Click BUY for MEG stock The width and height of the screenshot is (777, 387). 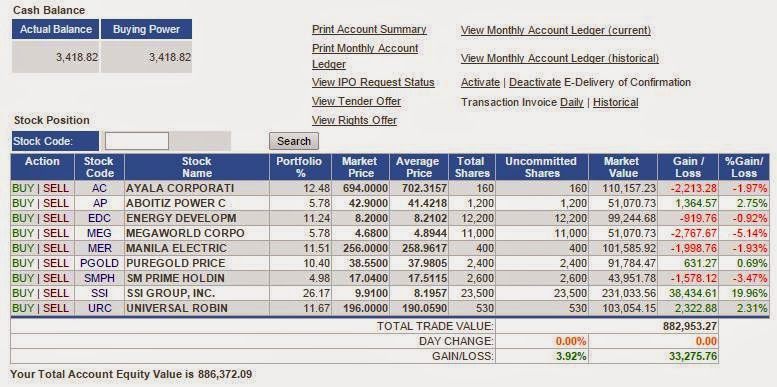coord(23,233)
